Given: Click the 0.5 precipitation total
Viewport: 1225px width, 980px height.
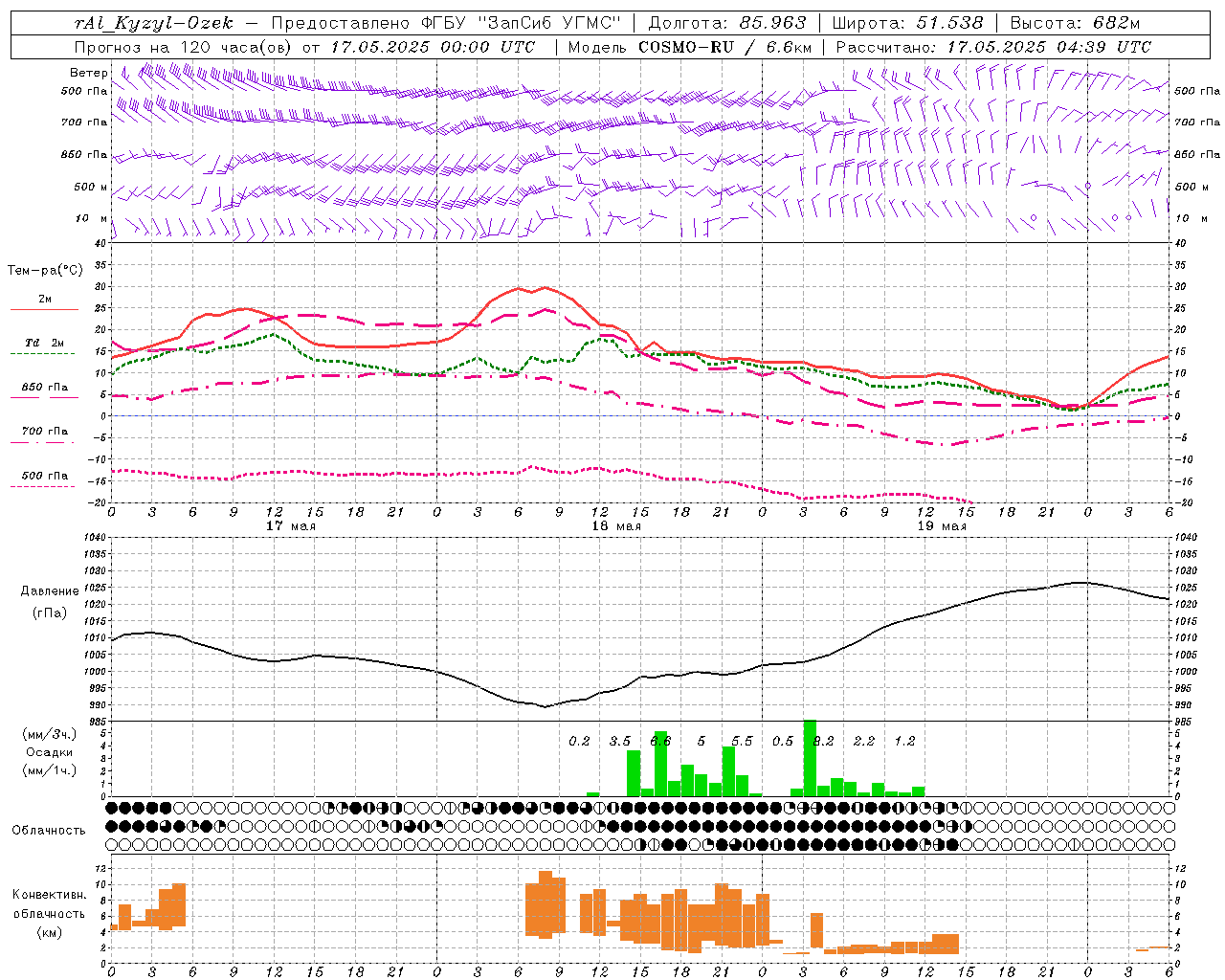Looking at the screenshot, I should tap(783, 741).
